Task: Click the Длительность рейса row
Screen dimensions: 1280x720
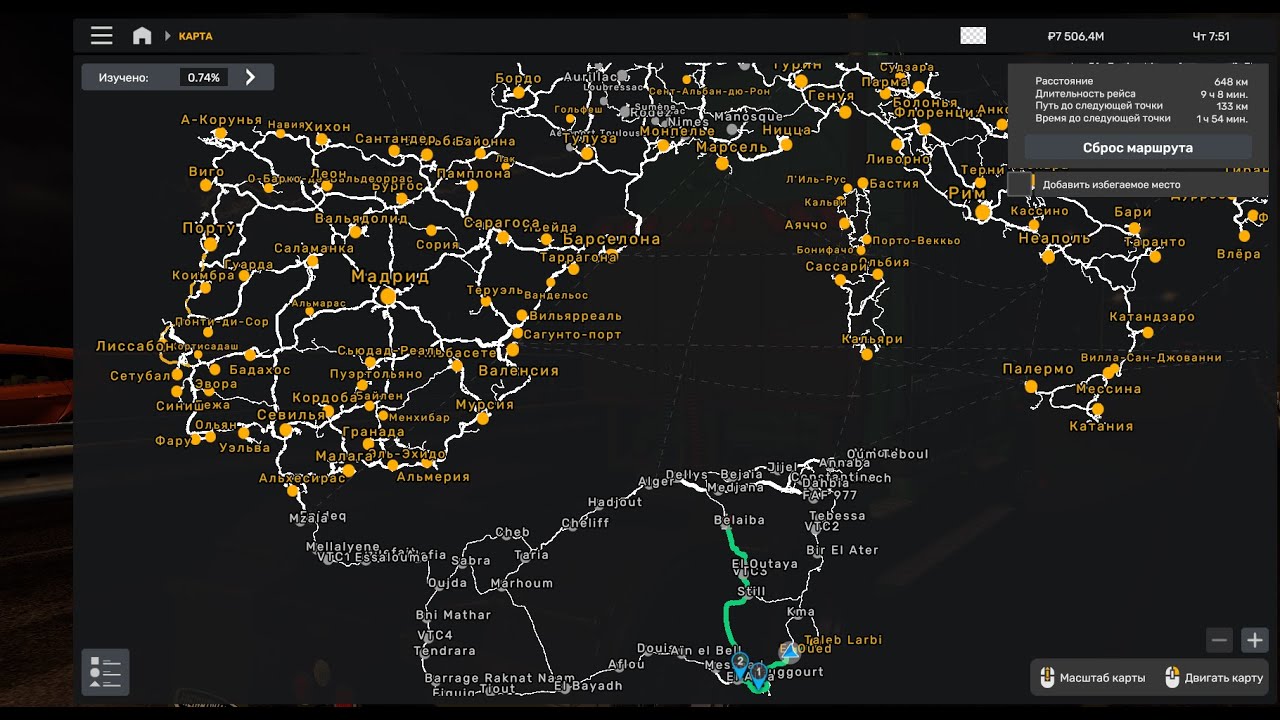Action: pyautogui.click(x=1141, y=94)
